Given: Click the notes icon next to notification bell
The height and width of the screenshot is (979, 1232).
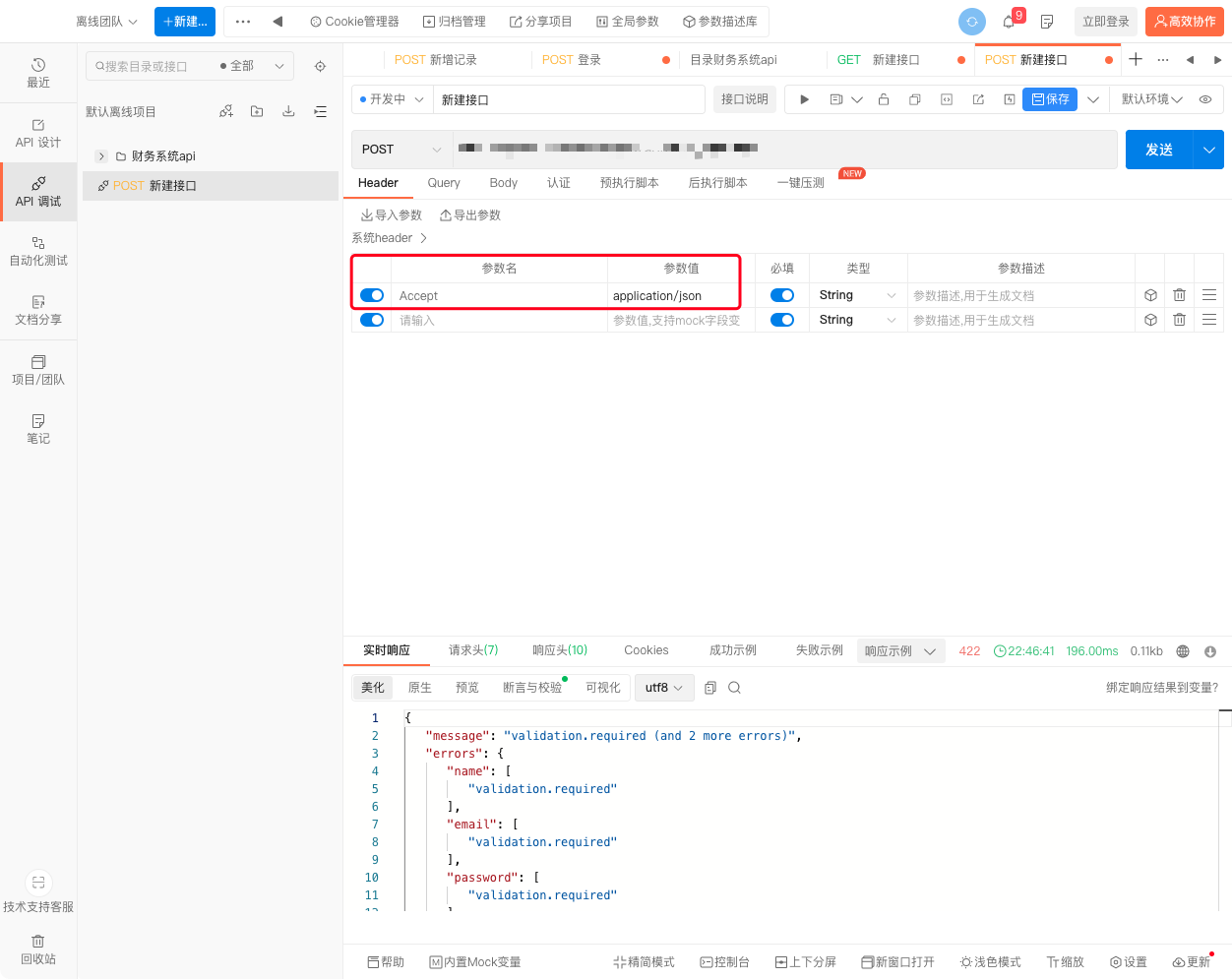Looking at the screenshot, I should click(x=1047, y=22).
